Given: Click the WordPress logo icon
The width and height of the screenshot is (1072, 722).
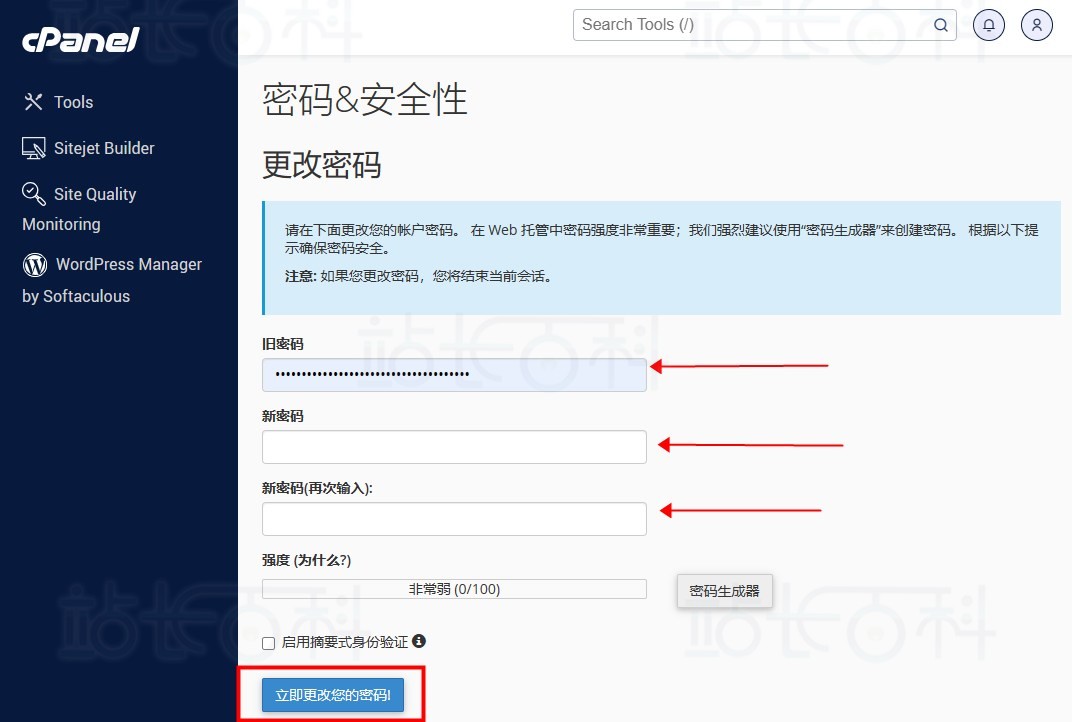Looking at the screenshot, I should point(35,265).
